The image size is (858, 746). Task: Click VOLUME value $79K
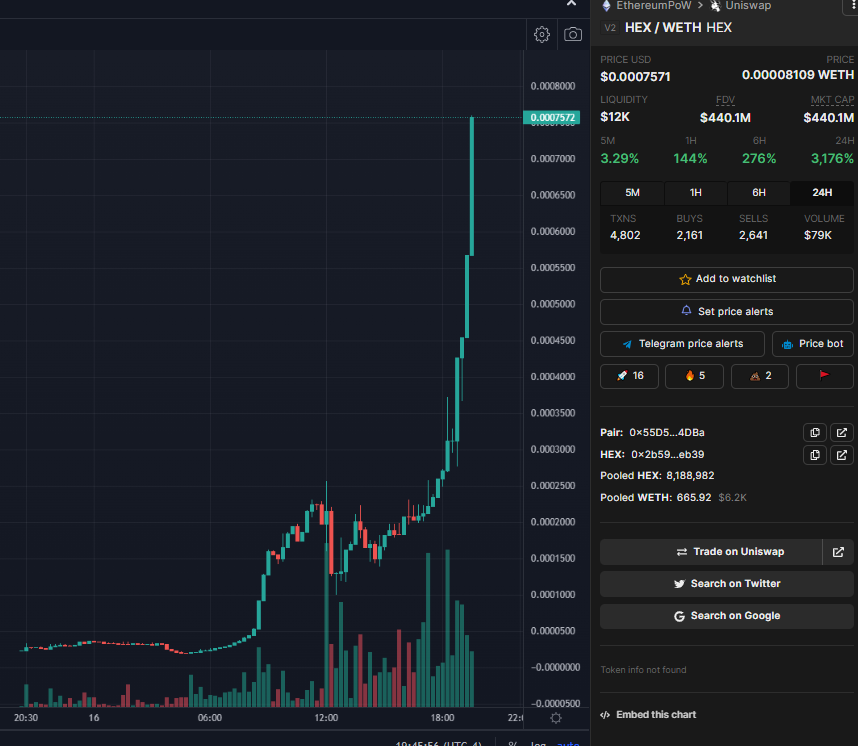(x=818, y=235)
